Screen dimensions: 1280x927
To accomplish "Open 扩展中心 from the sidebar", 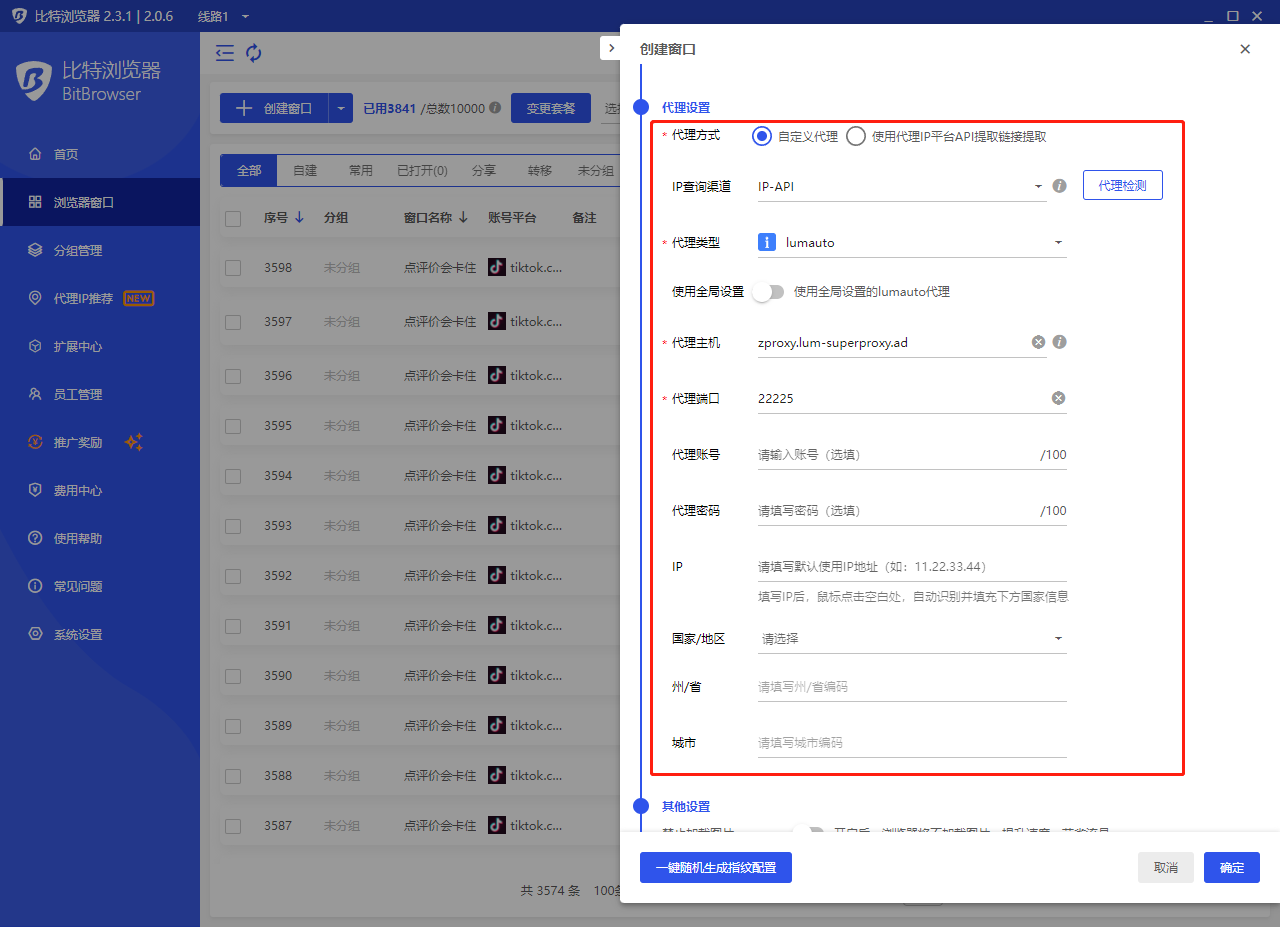I will click(x=78, y=346).
